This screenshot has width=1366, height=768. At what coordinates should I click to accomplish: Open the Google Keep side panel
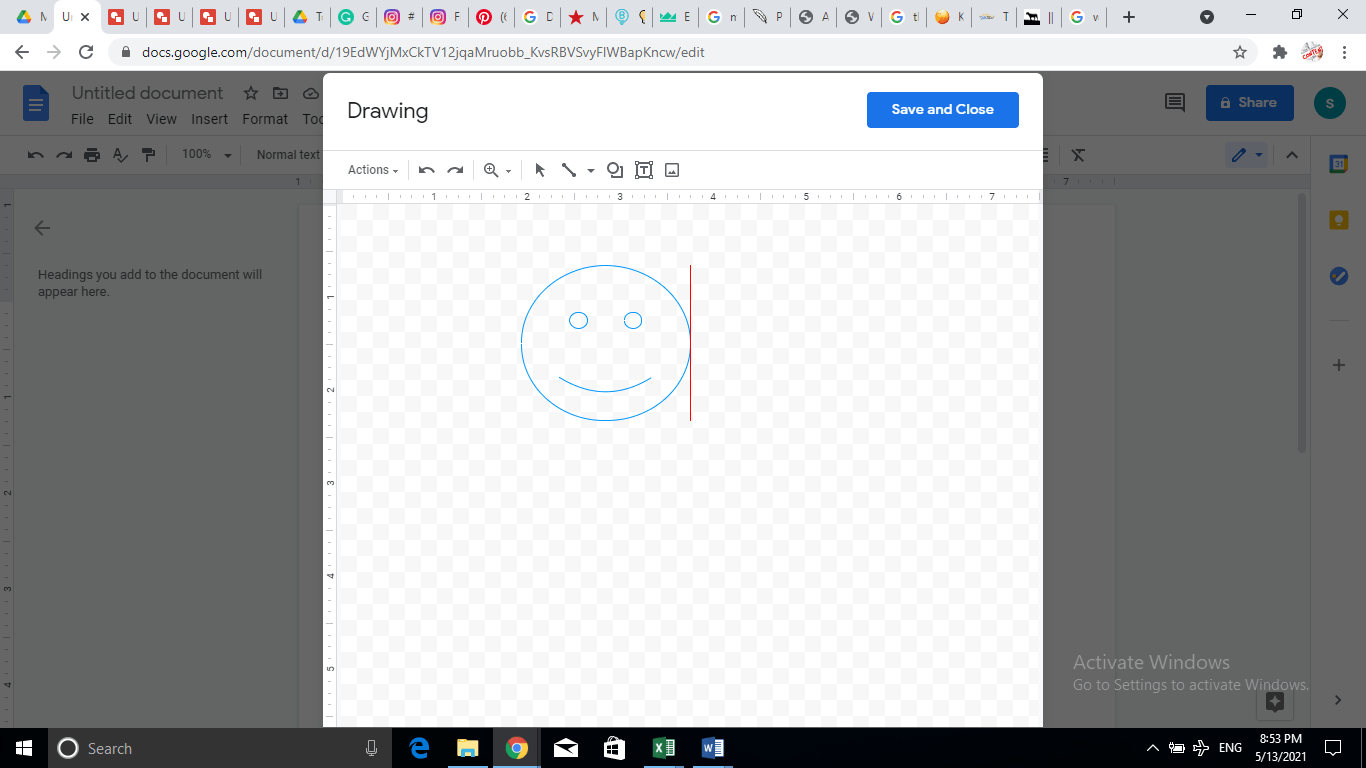pyautogui.click(x=1338, y=219)
